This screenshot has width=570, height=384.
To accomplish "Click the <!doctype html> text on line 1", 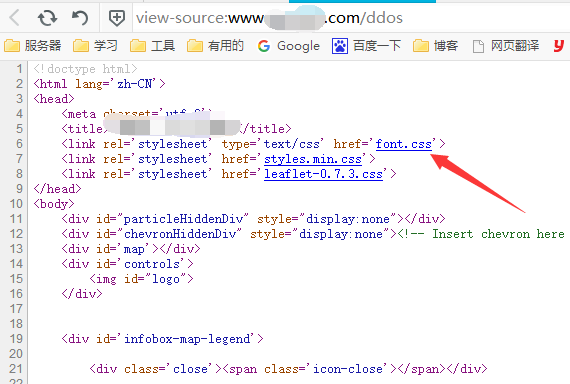I will click(x=85, y=69).
